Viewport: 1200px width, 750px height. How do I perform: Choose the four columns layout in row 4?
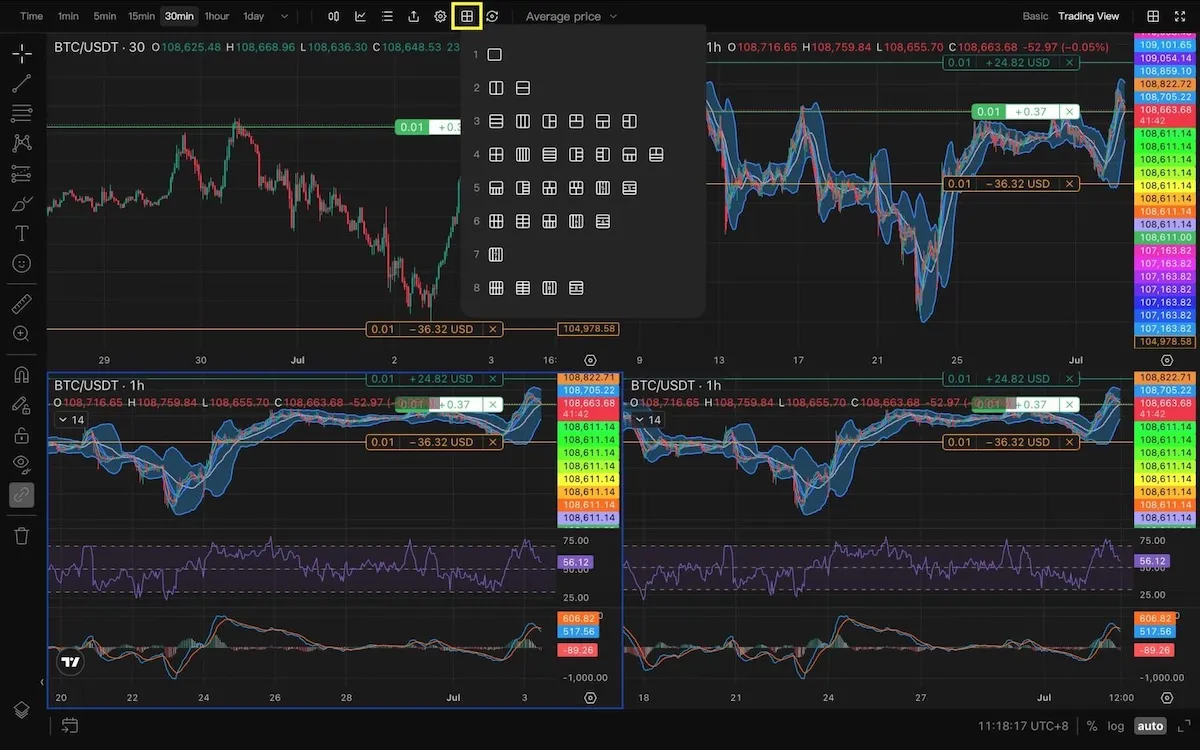coord(522,155)
